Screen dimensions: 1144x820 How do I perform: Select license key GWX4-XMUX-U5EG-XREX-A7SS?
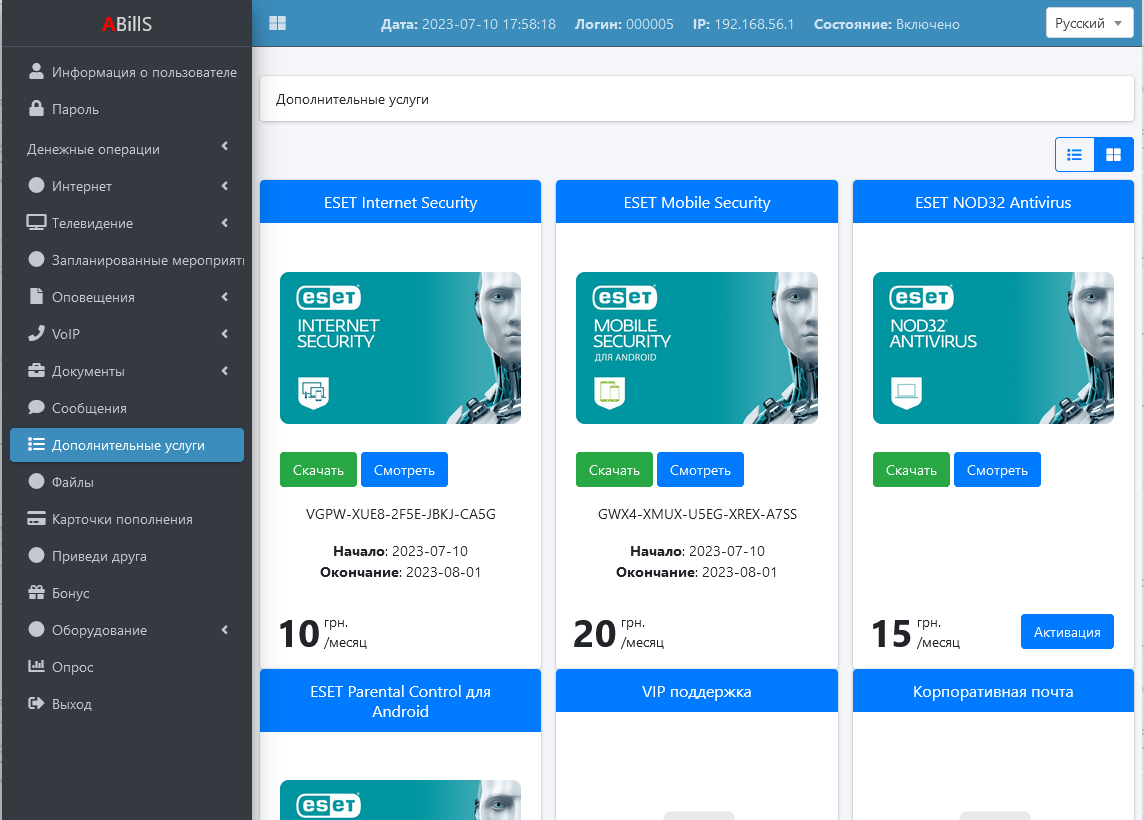[x=697, y=514]
